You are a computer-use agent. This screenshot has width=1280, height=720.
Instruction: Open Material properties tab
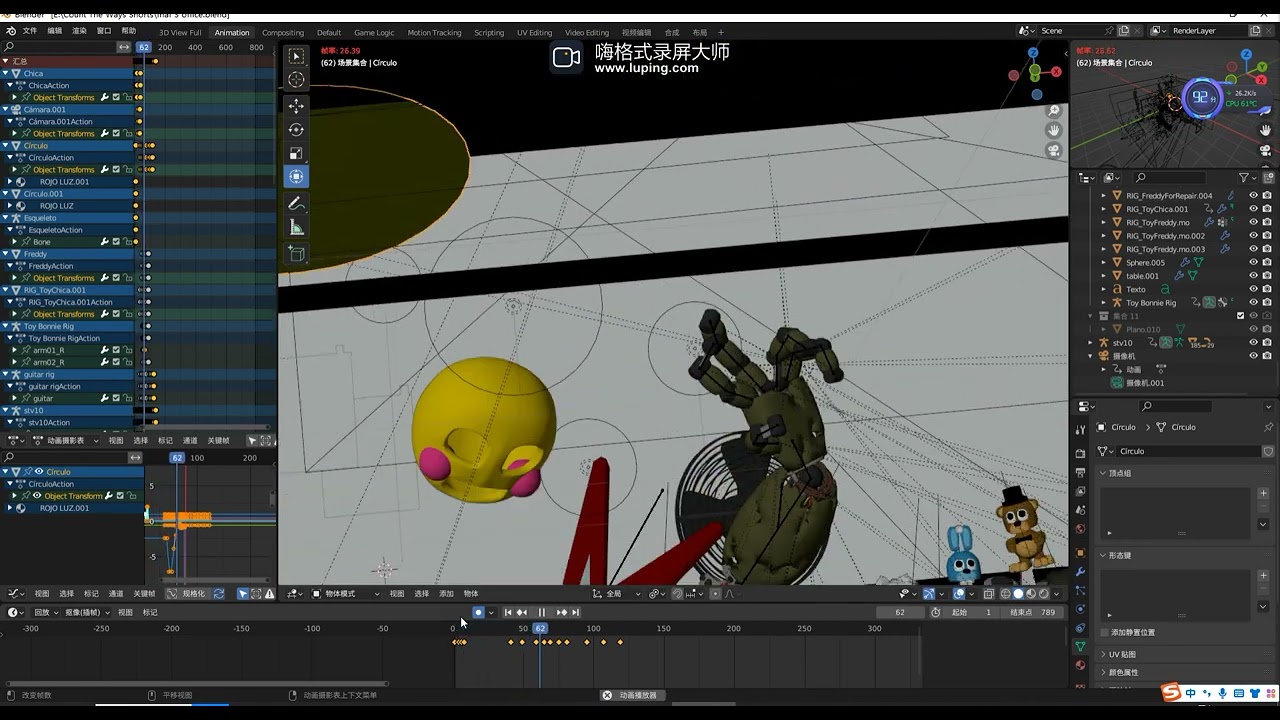pyautogui.click(x=1080, y=665)
